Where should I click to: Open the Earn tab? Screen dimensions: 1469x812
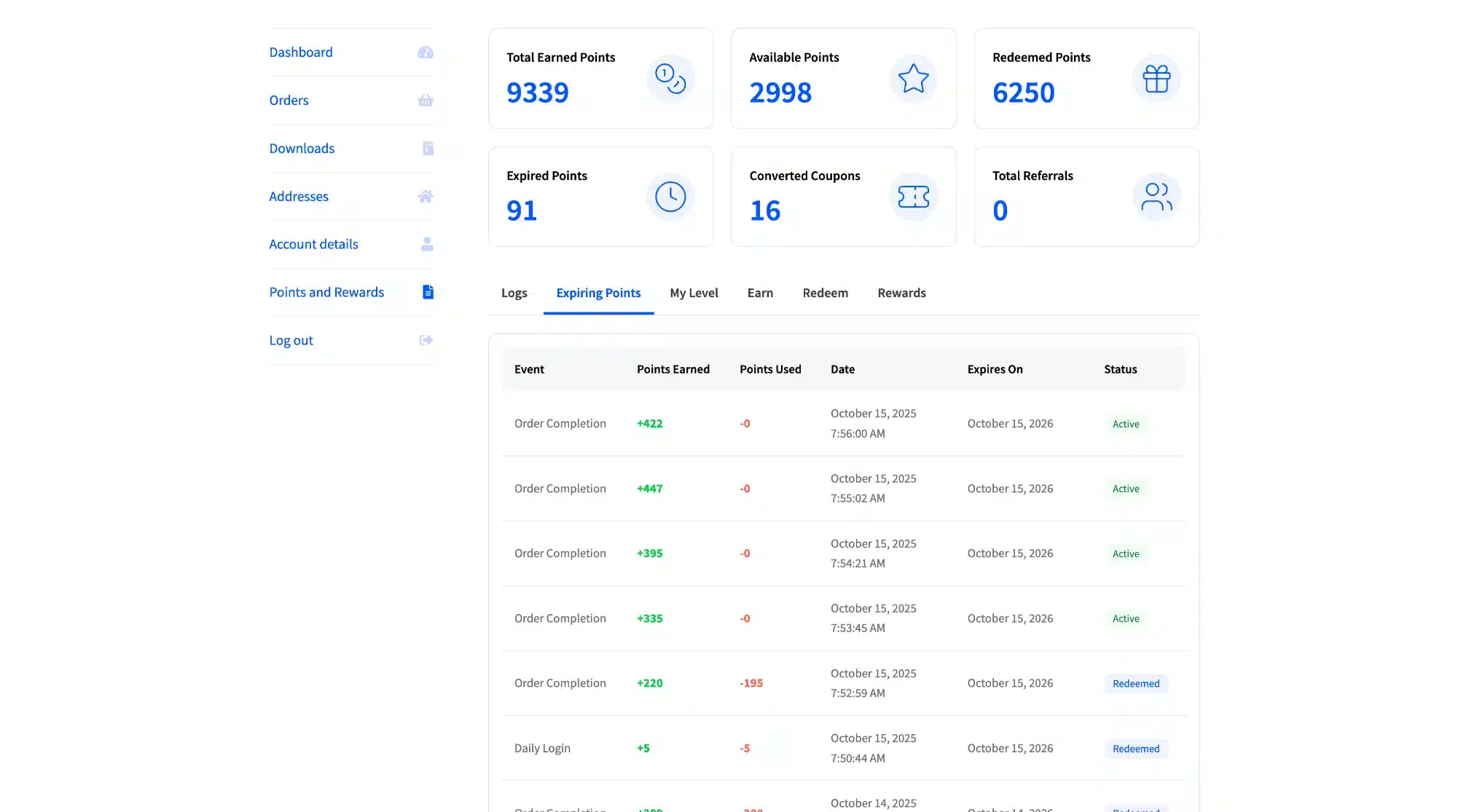[760, 293]
